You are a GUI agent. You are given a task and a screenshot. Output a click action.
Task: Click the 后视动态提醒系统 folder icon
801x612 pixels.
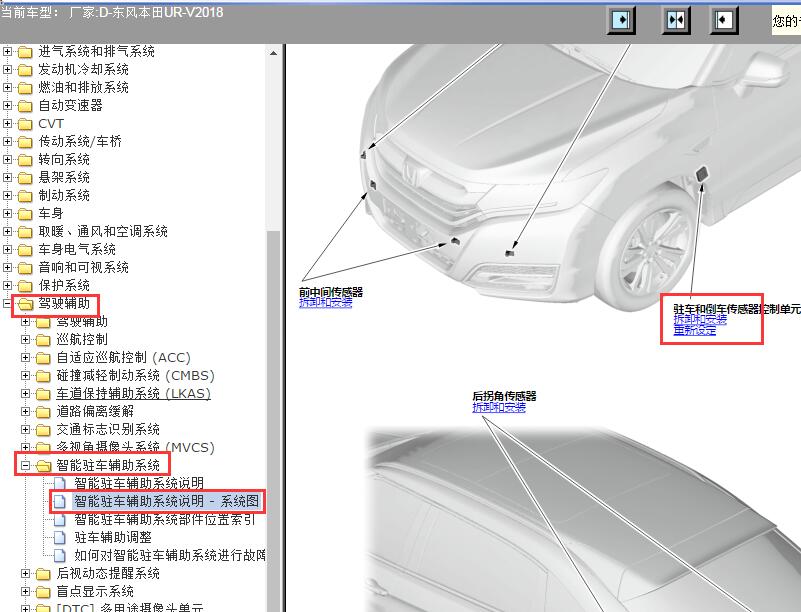[43, 574]
